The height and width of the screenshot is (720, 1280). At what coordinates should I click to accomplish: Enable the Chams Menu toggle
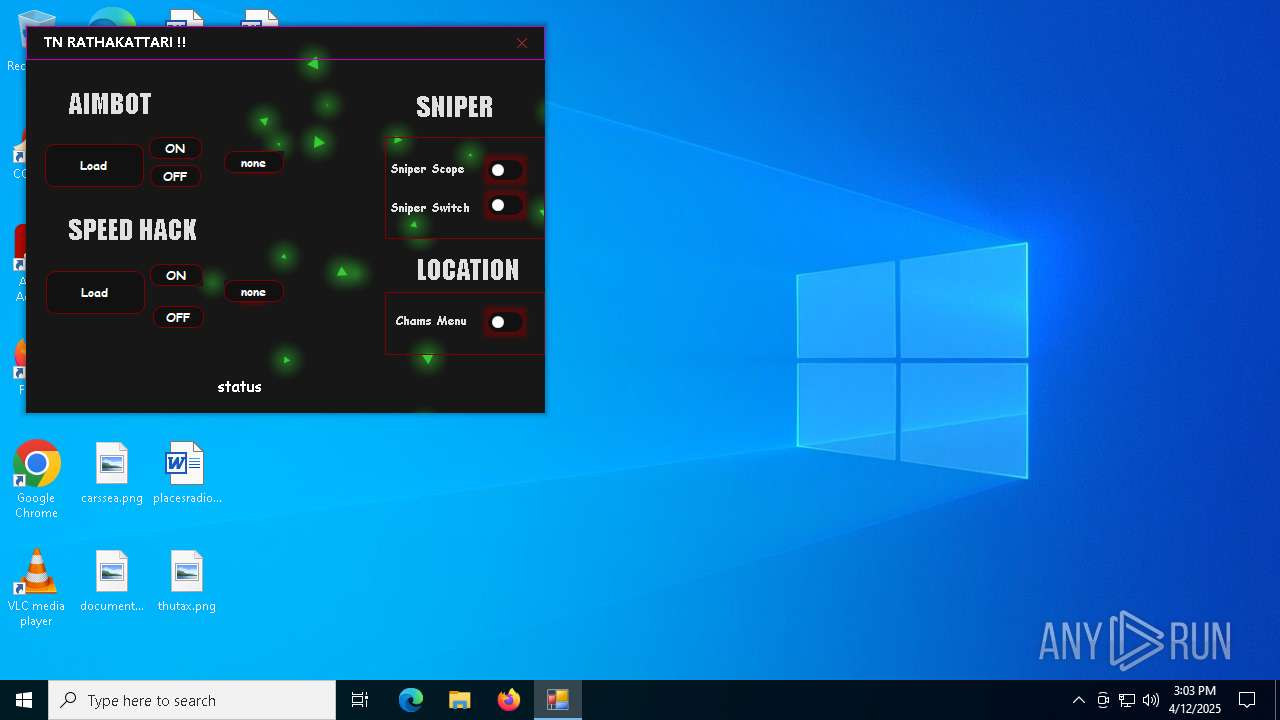505,322
